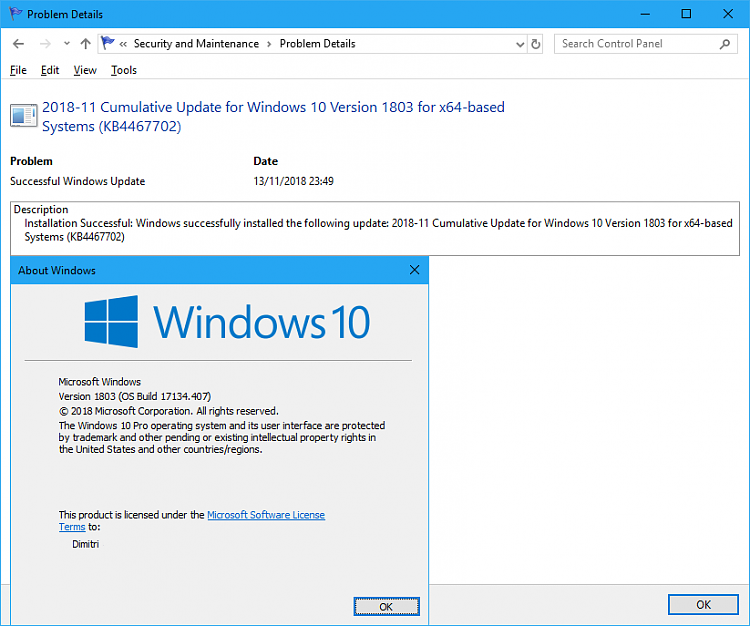
Task: Click the Date column heading
Action: [265, 161]
